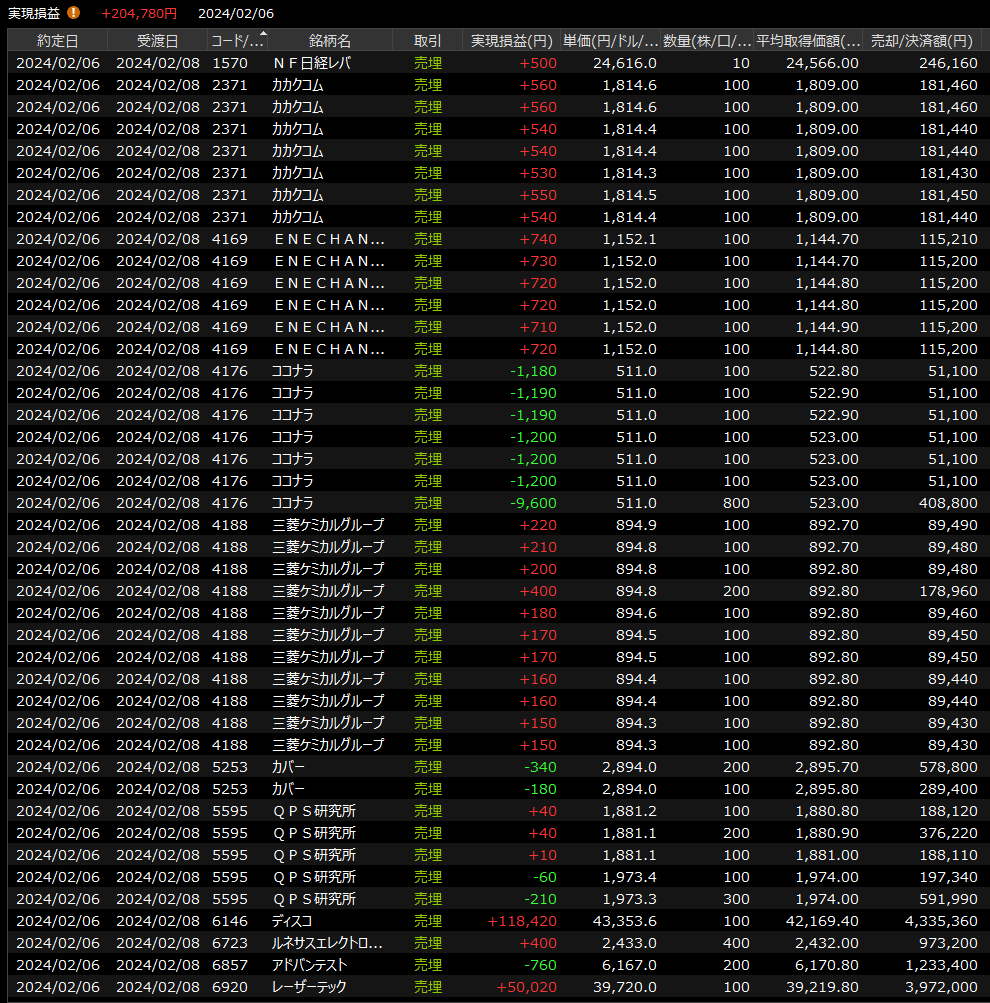990x1003 pixels.
Task: Click the 売却/決済額(円) column header
Action: click(x=921, y=41)
